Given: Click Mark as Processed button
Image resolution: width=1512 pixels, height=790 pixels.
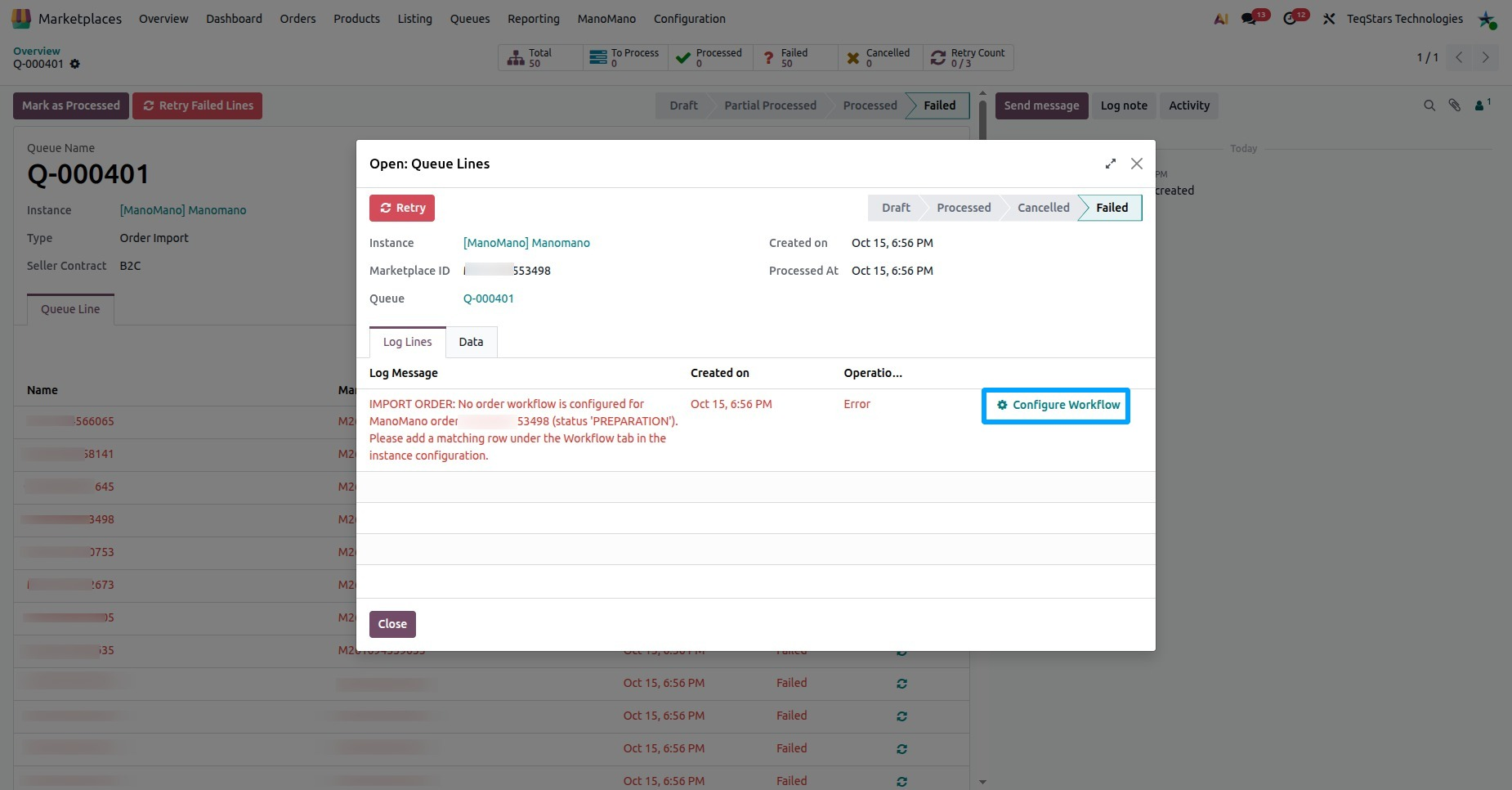Looking at the screenshot, I should [x=71, y=105].
